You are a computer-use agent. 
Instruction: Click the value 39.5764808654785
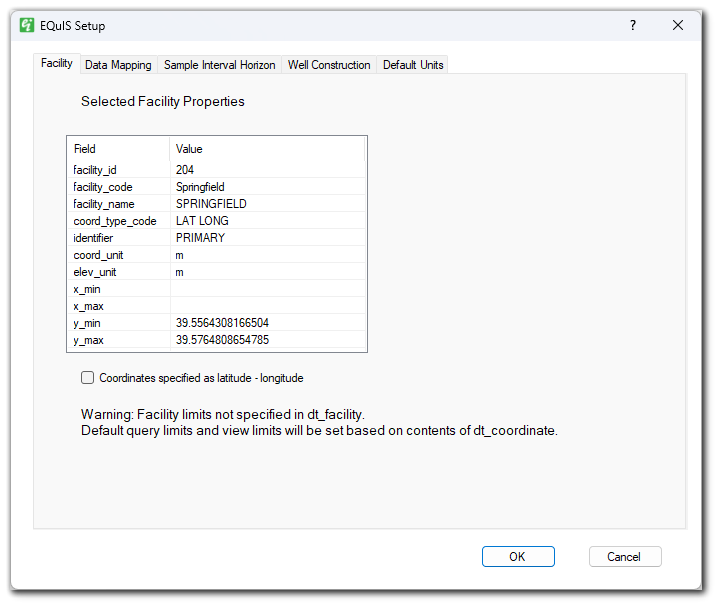point(268,340)
